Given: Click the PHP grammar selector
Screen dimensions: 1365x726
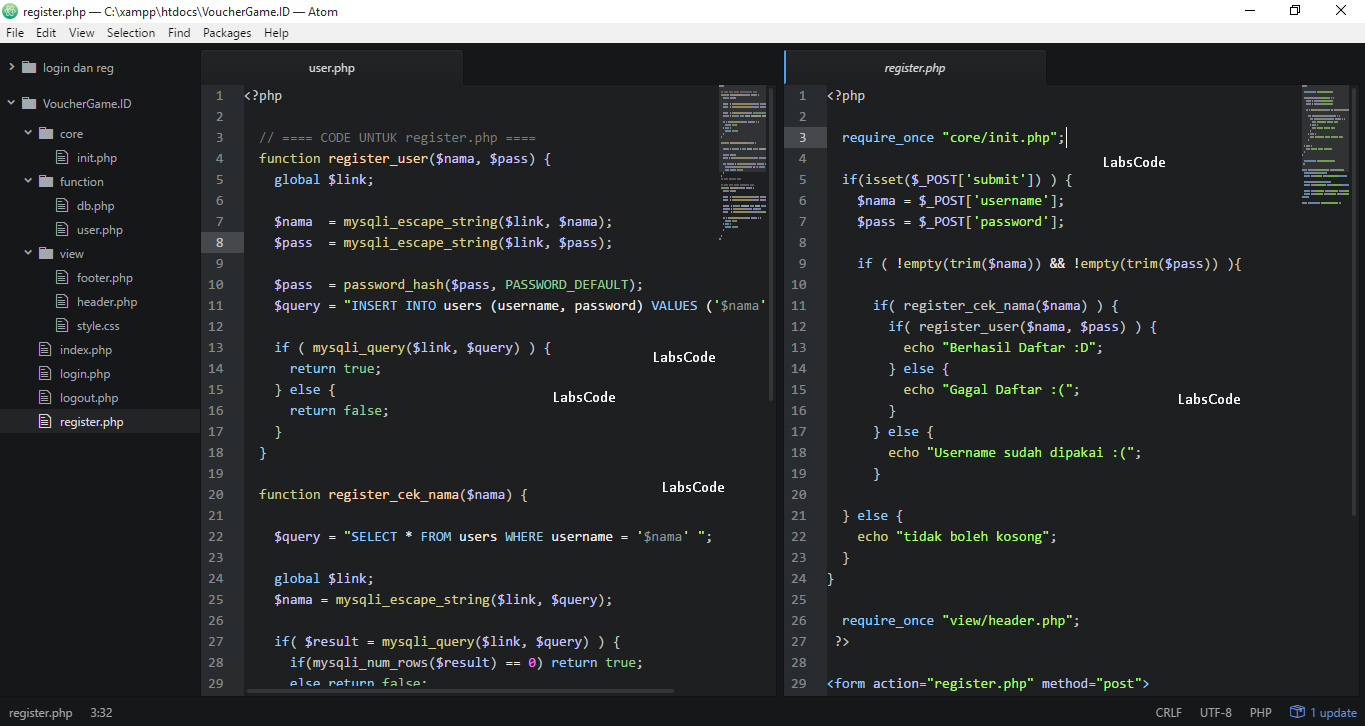Looking at the screenshot, I should [1261, 712].
